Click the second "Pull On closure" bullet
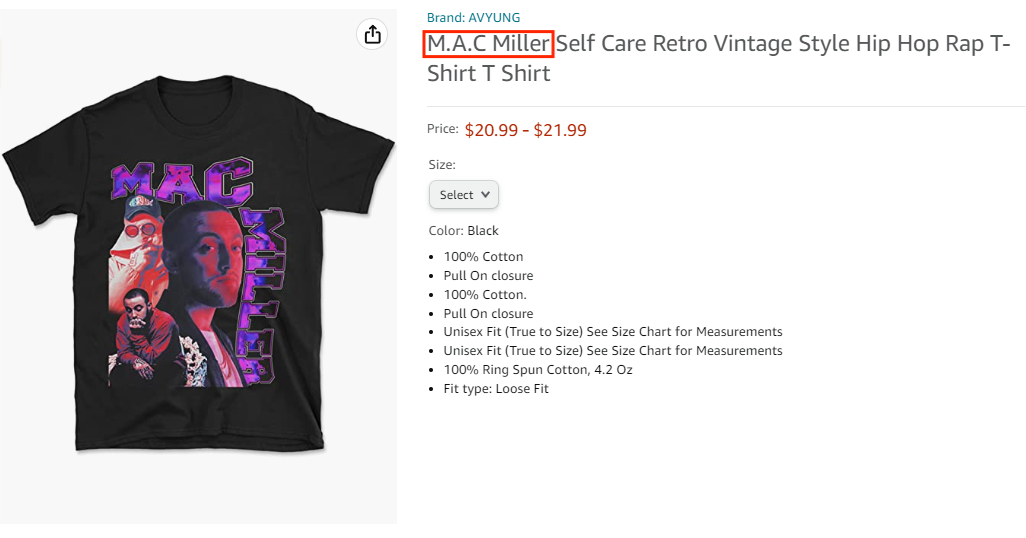 point(488,314)
